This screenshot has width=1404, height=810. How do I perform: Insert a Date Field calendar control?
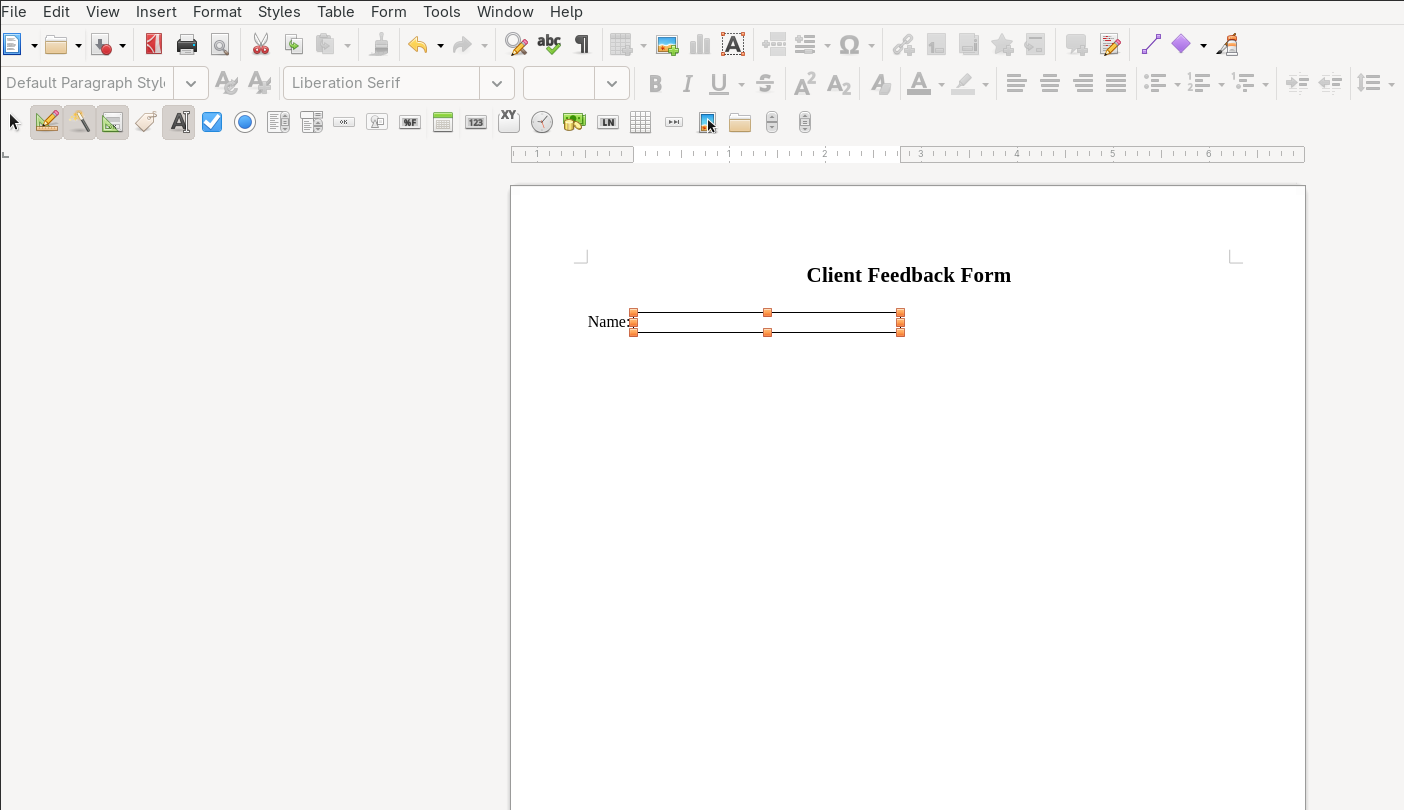[x=443, y=122]
